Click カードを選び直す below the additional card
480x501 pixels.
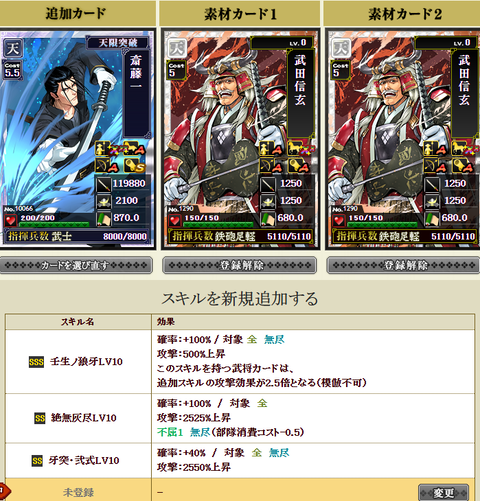tap(76, 265)
